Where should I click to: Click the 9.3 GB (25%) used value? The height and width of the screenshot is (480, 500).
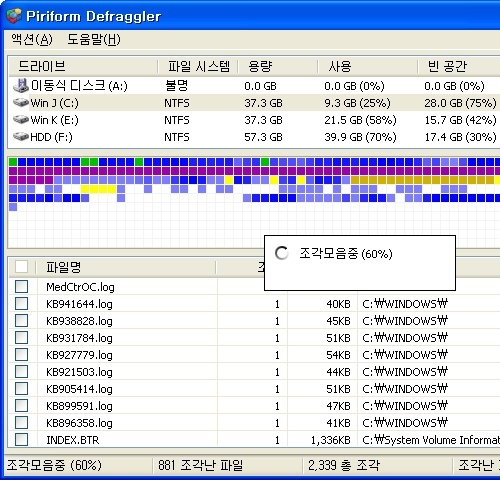pyautogui.click(x=357, y=103)
